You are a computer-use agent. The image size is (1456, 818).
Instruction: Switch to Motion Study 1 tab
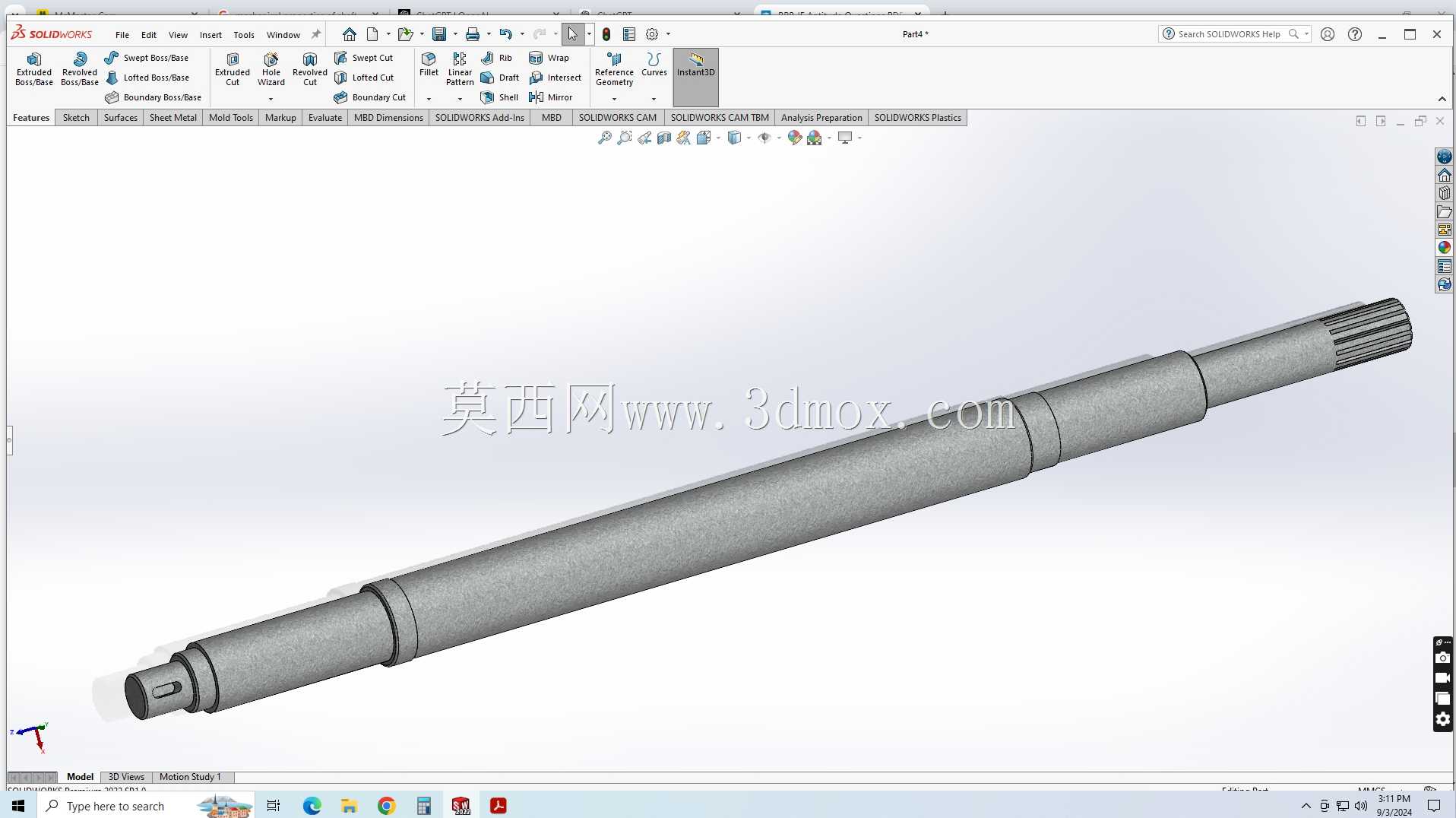190,777
